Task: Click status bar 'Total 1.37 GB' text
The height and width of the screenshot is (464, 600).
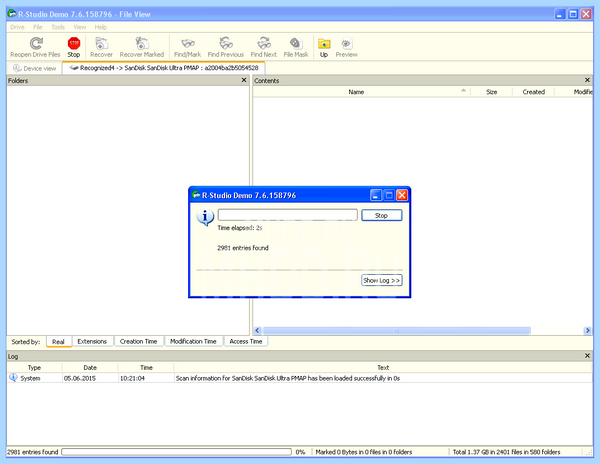Action: pos(507,452)
